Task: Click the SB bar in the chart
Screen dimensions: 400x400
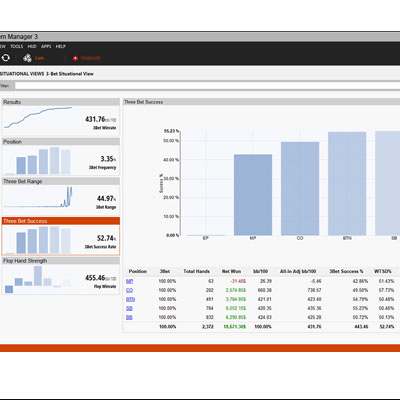Action: coord(387,183)
